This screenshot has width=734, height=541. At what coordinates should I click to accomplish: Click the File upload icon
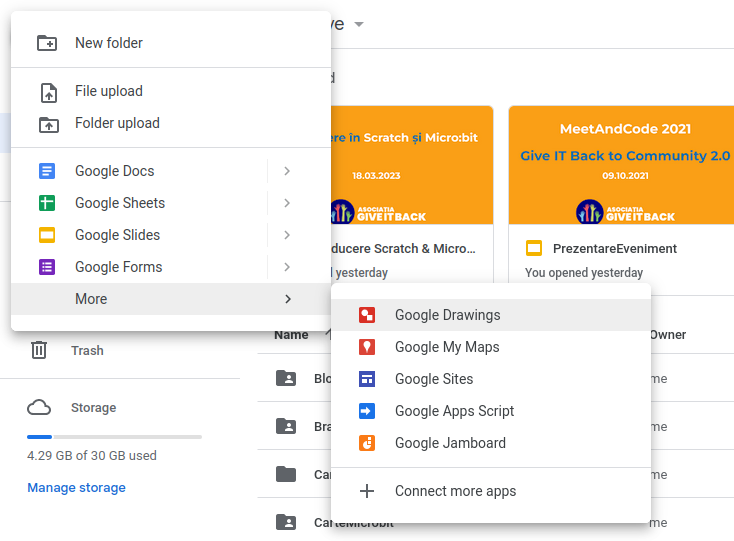pos(47,92)
